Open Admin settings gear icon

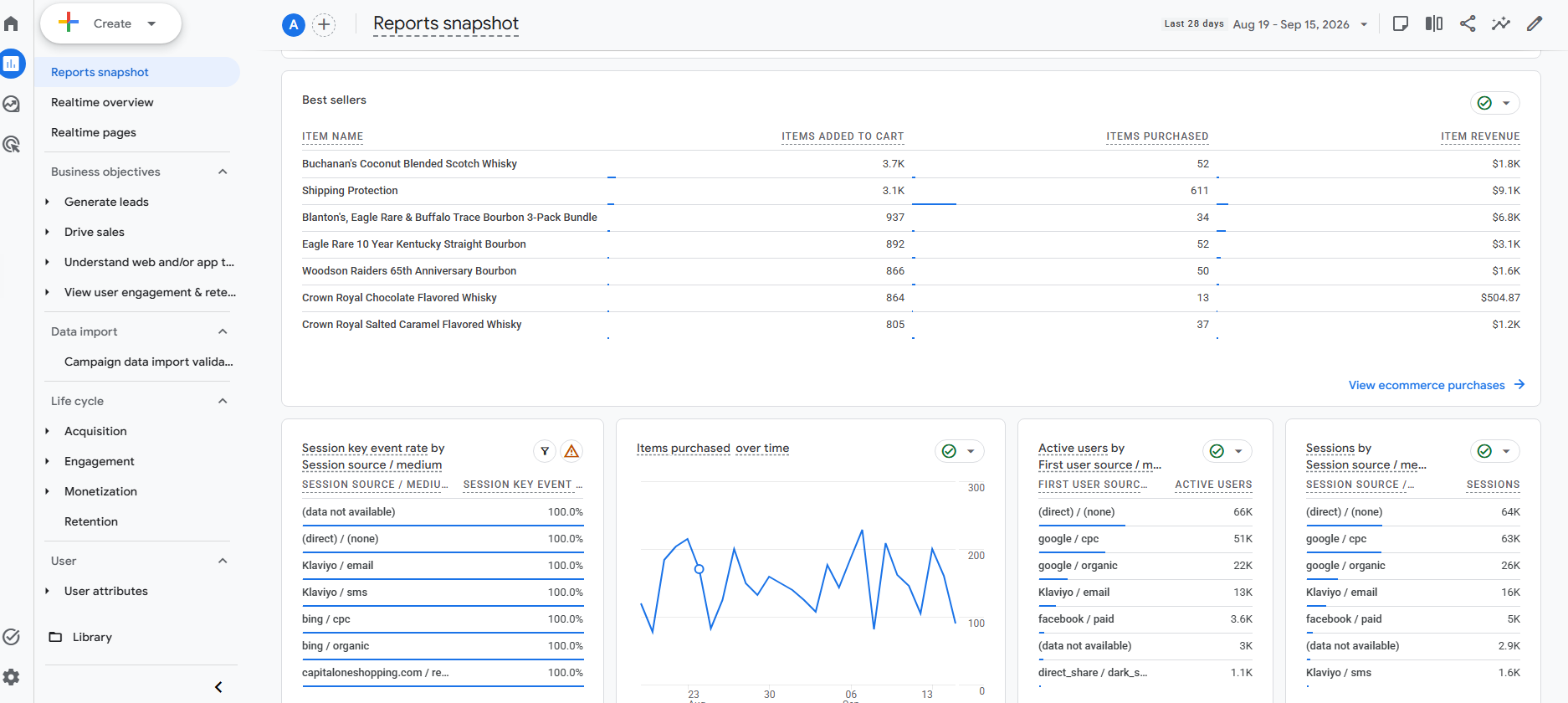click(x=11, y=677)
